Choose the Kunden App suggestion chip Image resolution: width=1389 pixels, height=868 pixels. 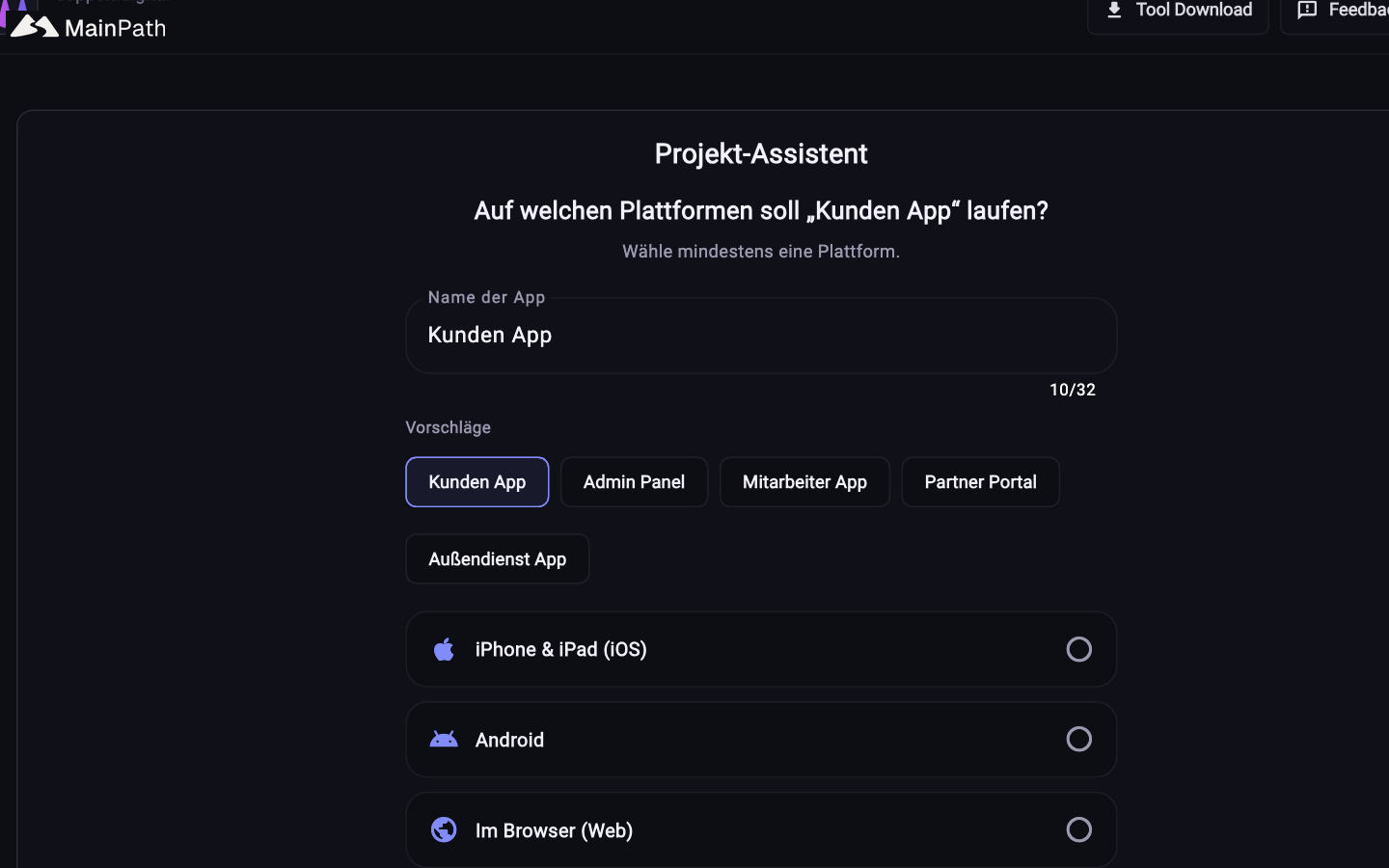pyautogui.click(x=477, y=482)
